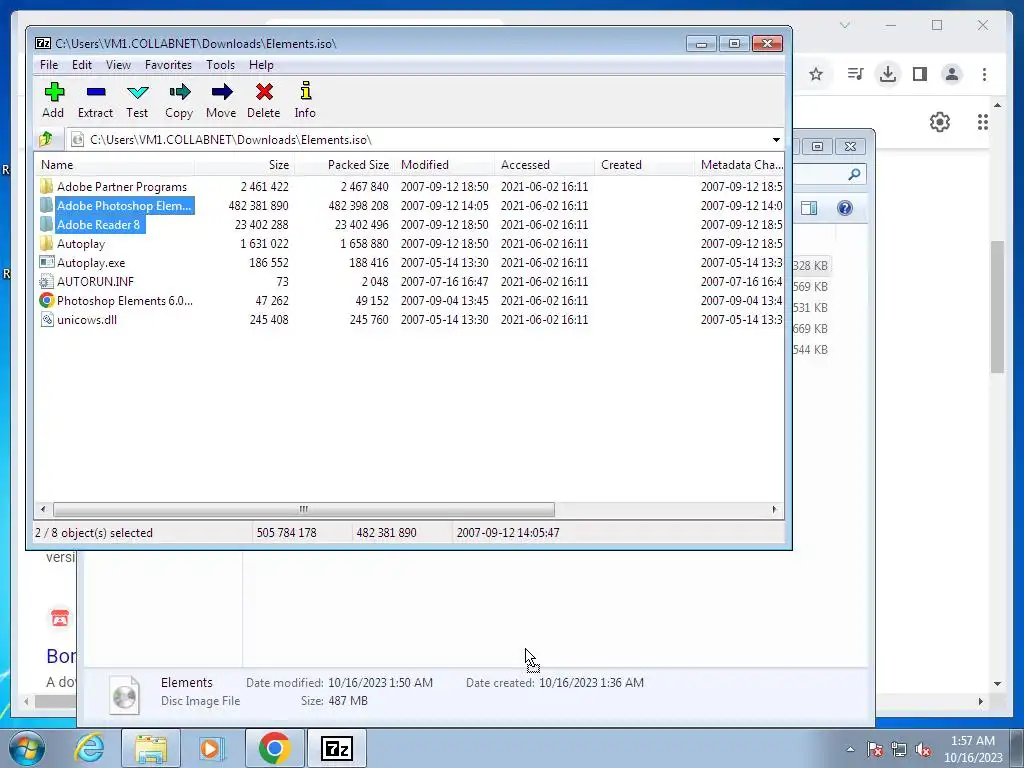Open the Edit menu
This screenshot has height=768, width=1024.
point(82,65)
